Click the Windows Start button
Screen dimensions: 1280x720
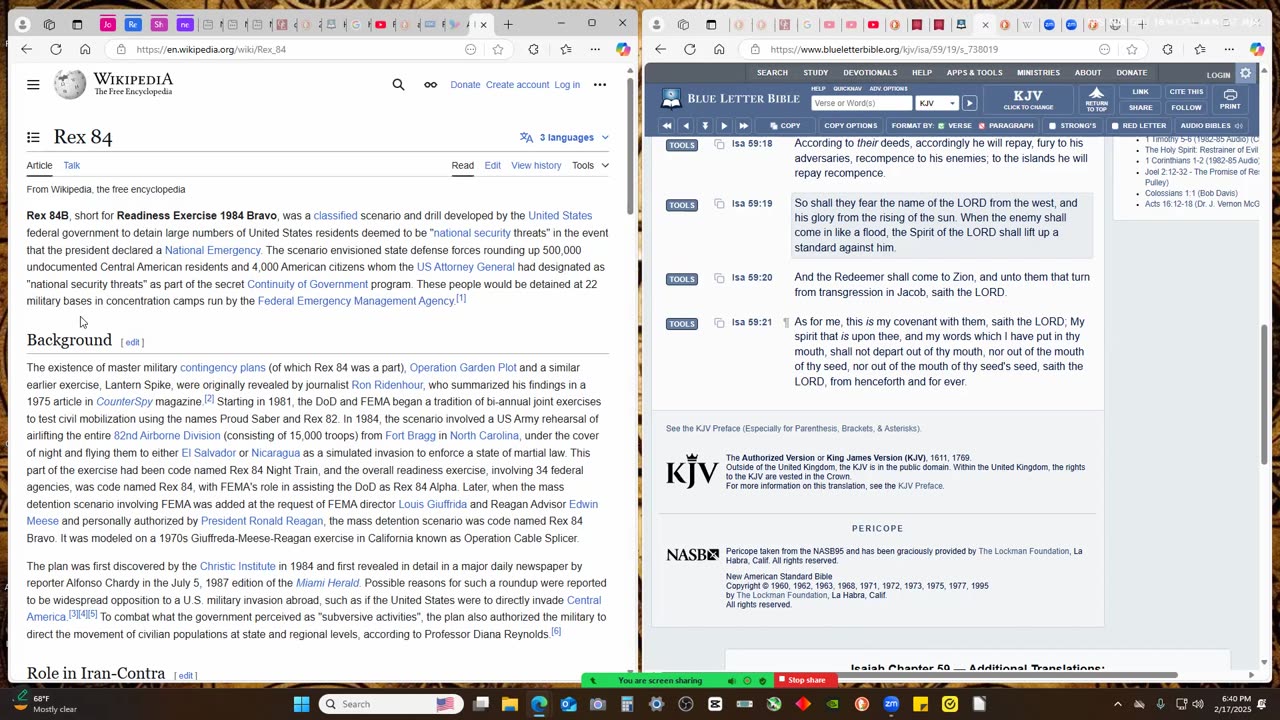coord(301,704)
